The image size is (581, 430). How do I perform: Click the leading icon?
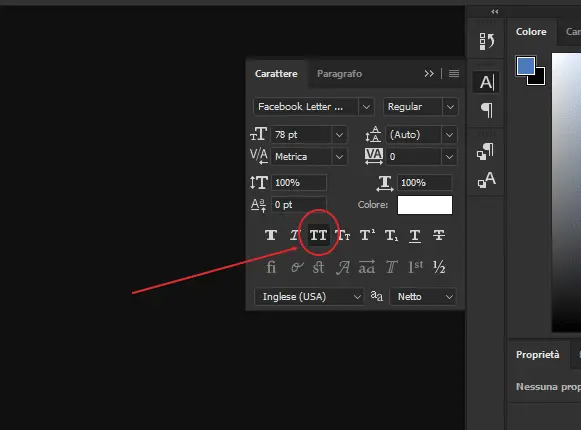[x=373, y=134]
